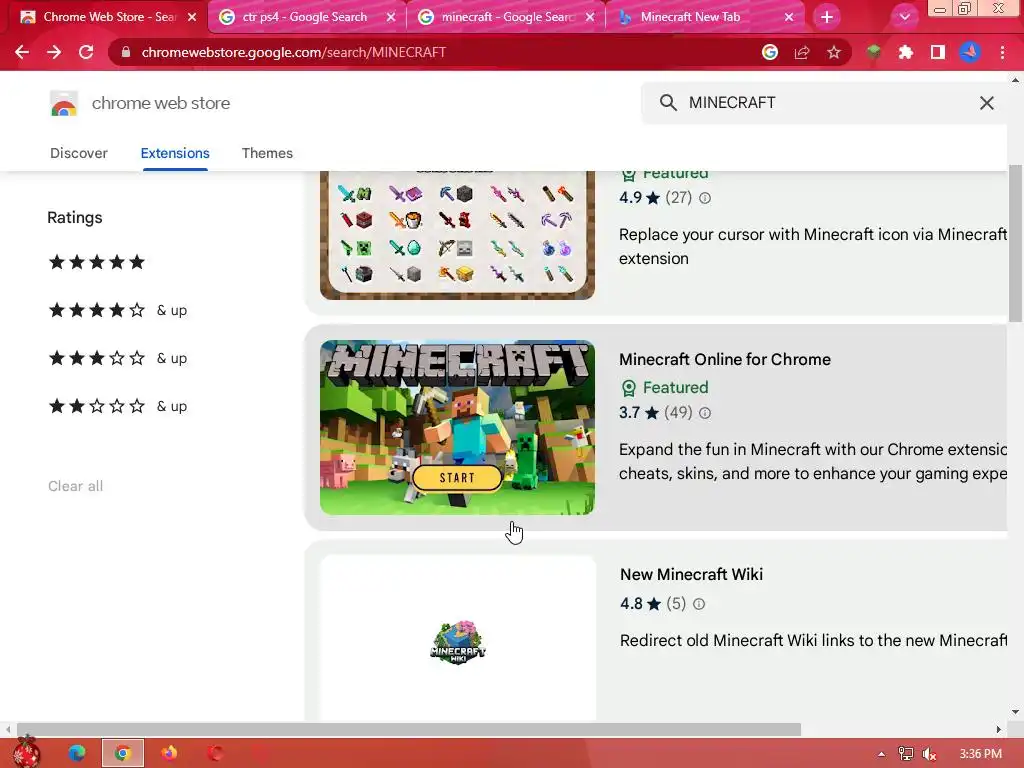Open the Minecraft Online for Chrome thumbnail
Image resolution: width=1024 pixels, height=768 pixels.
tap(457, 428)
